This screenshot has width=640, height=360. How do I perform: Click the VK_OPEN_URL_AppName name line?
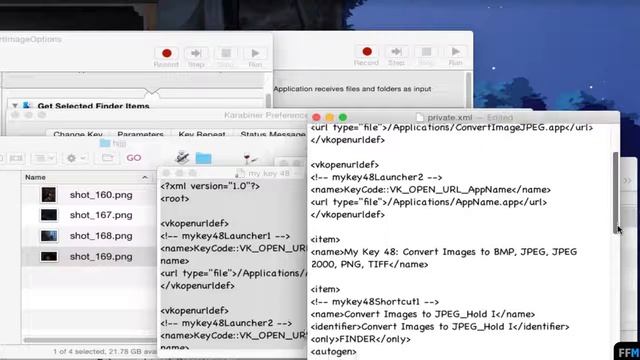431,190
